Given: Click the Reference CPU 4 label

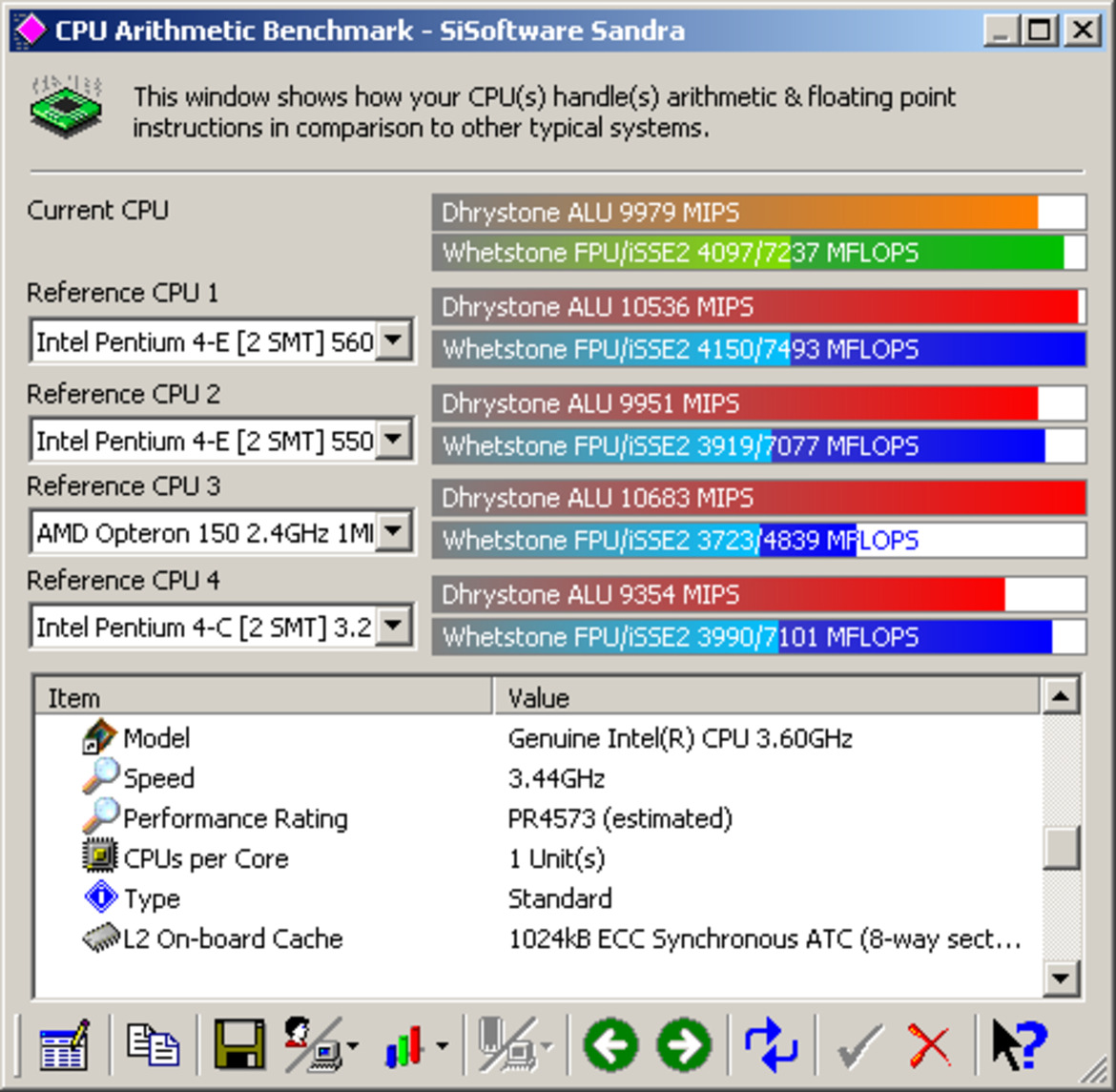Looking at the screenshot, I should pyautogui.click(x=123, y=581).
